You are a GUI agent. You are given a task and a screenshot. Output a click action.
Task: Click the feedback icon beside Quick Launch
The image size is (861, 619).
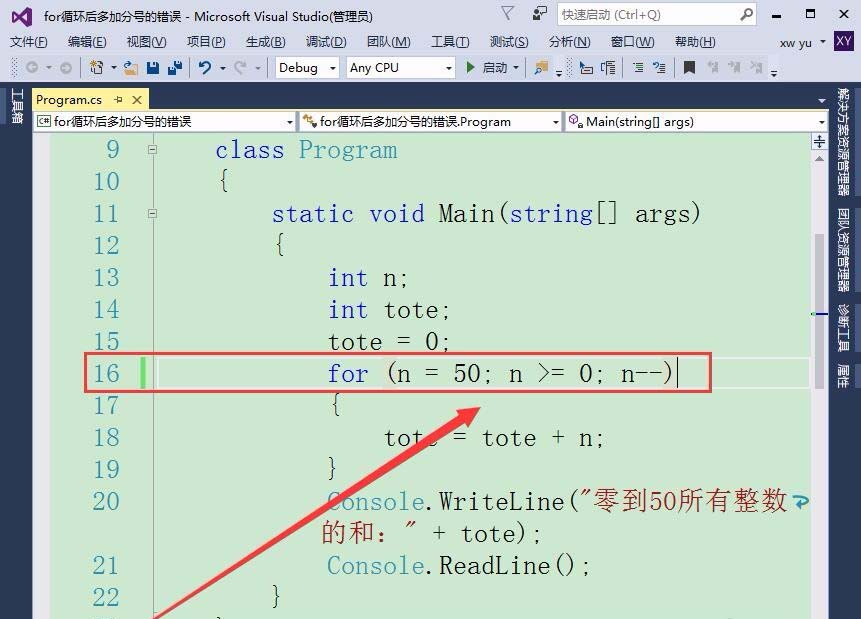pos(540,13)
